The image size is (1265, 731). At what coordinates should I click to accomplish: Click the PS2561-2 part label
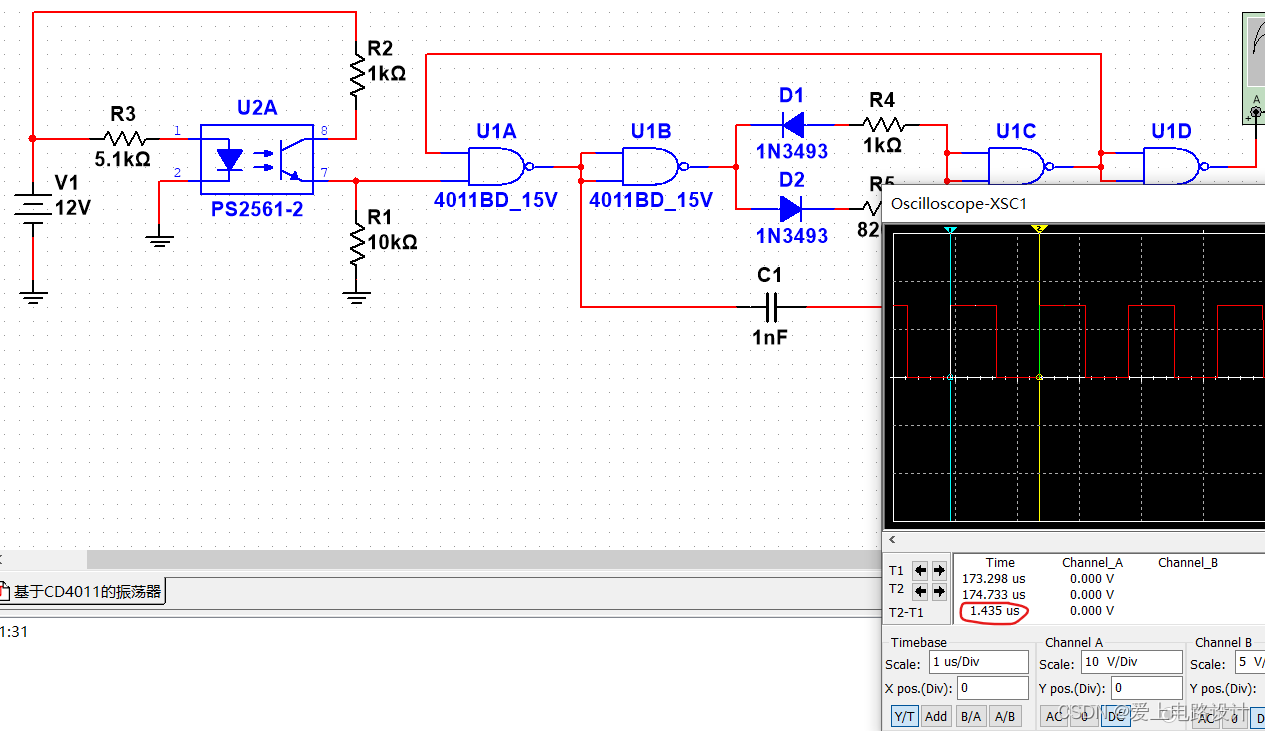click(x=256, y=209)
